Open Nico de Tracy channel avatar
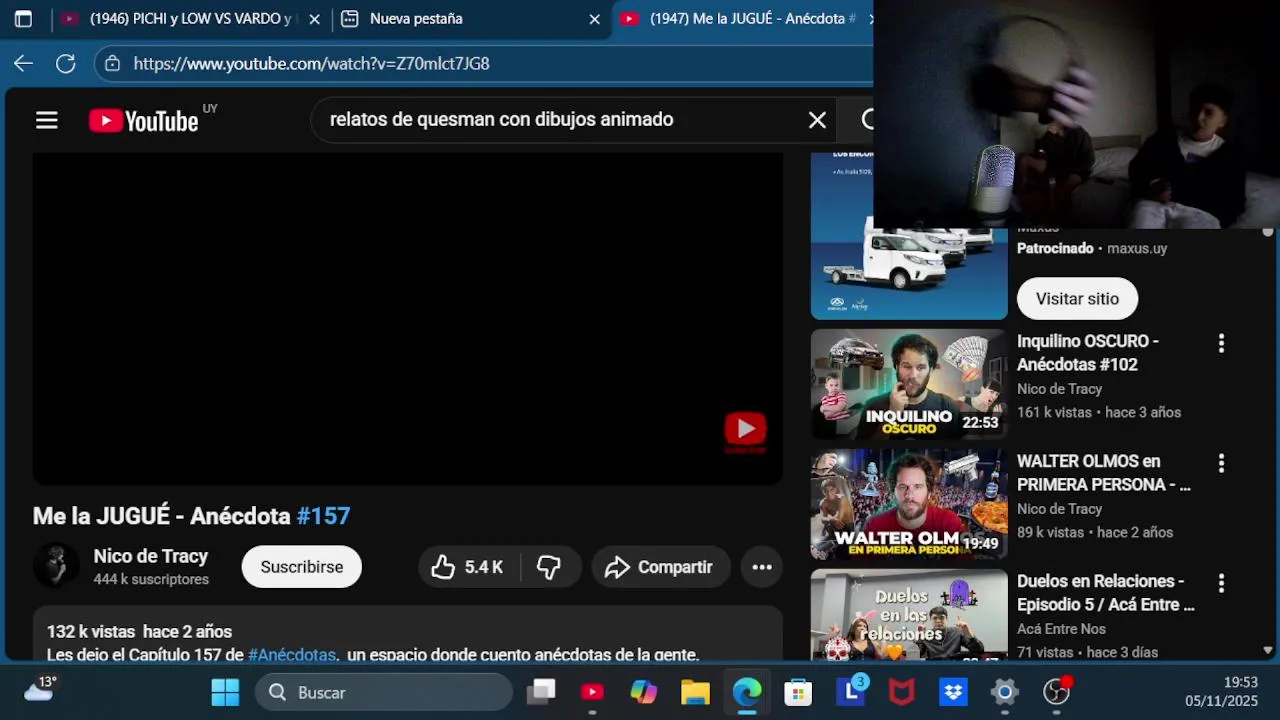 point(56,566)
